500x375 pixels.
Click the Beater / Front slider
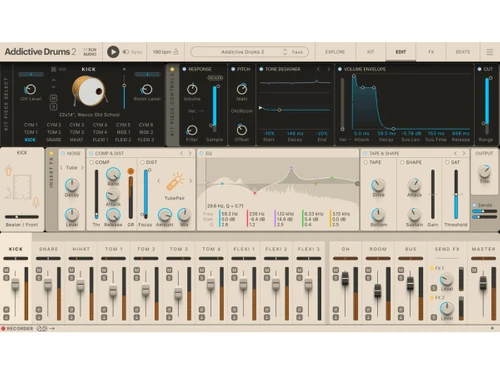(22, 217)
